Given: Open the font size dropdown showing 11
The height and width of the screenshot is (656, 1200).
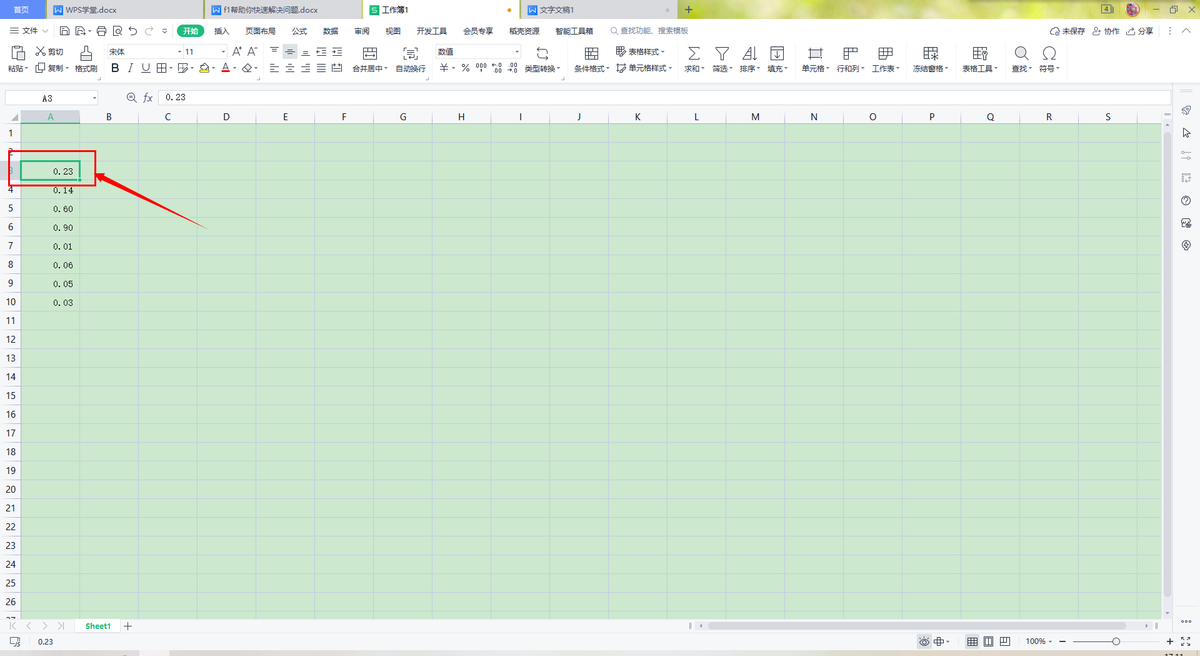Looking at the screenshot, I should click(x=223, y=51).
